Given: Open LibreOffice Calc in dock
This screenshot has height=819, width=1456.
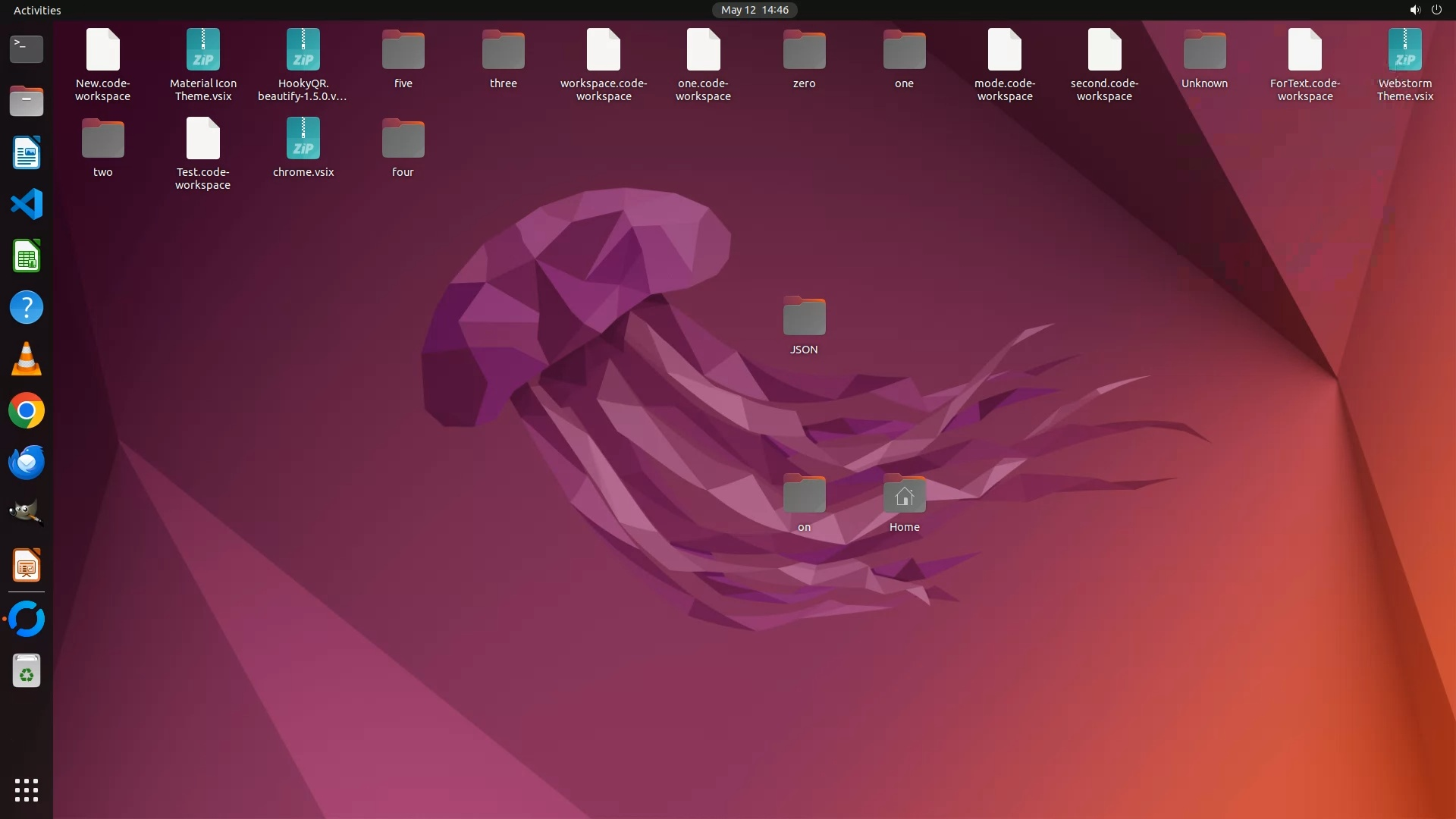Looking at the screenshot, I should coord(27,256).
